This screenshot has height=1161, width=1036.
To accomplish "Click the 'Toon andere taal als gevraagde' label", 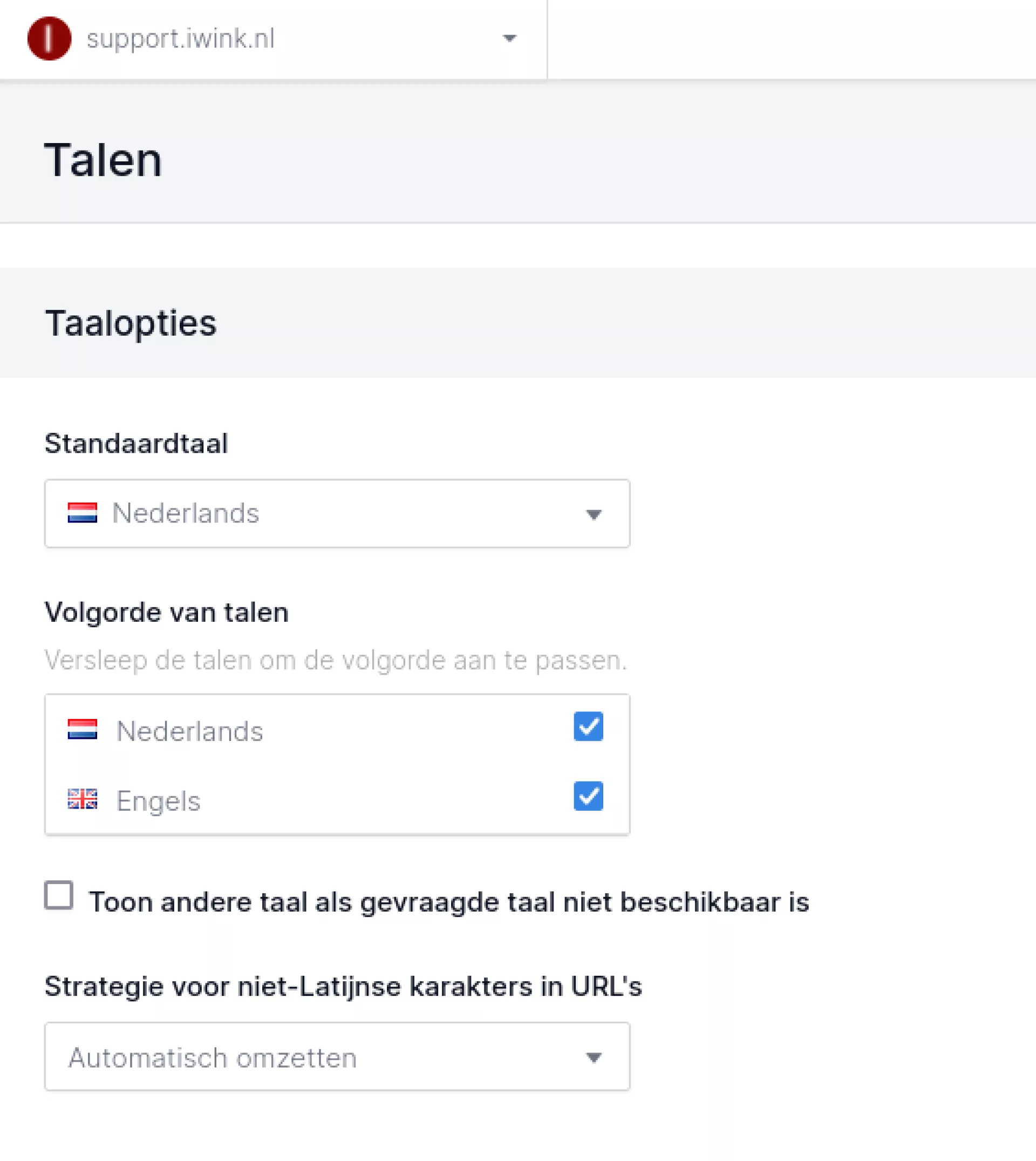I will point(448,902).
